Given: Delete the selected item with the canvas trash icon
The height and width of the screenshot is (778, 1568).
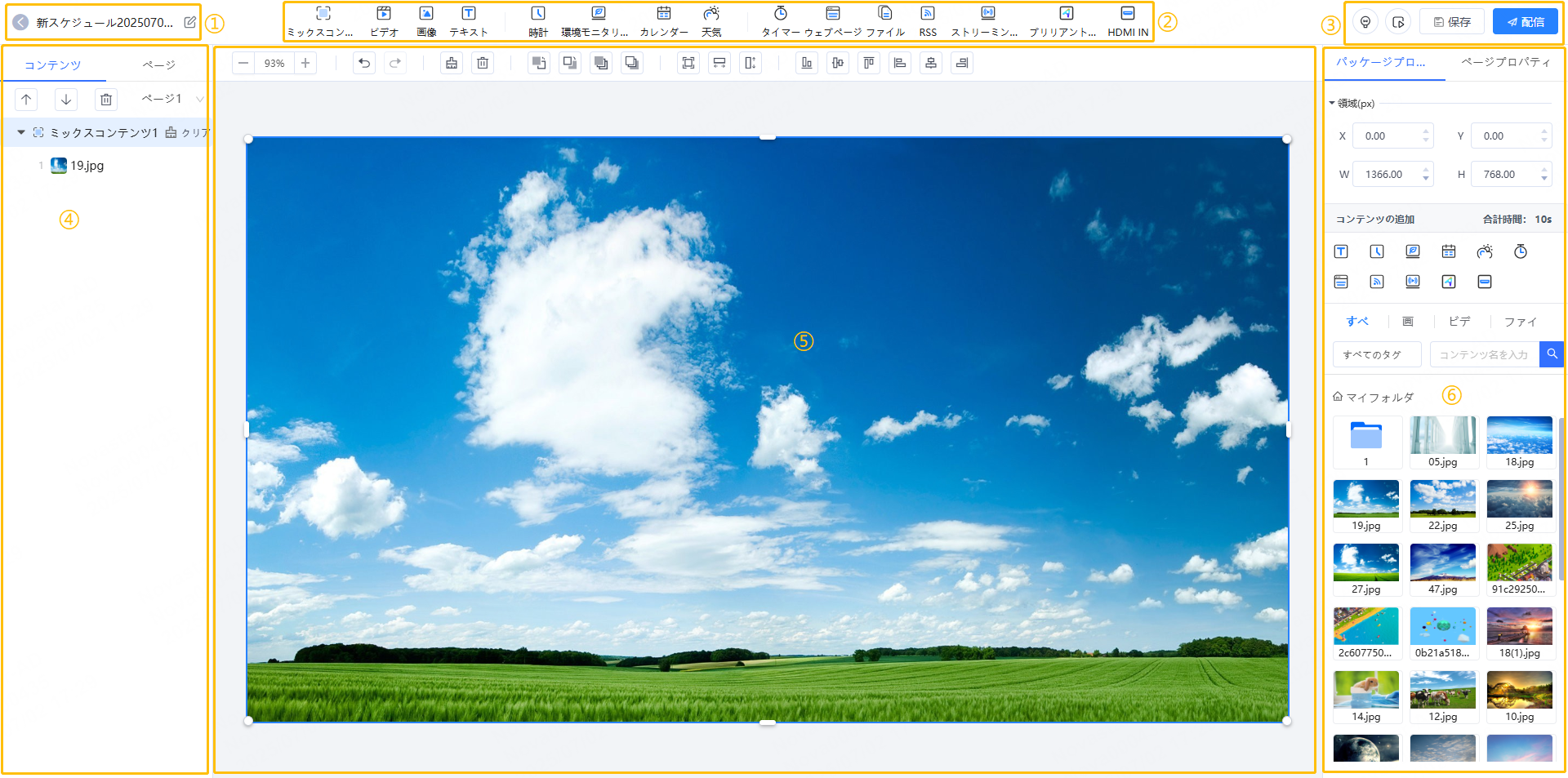Looking at the screenshot, I should pyautogui.click(x=483, y=63).
